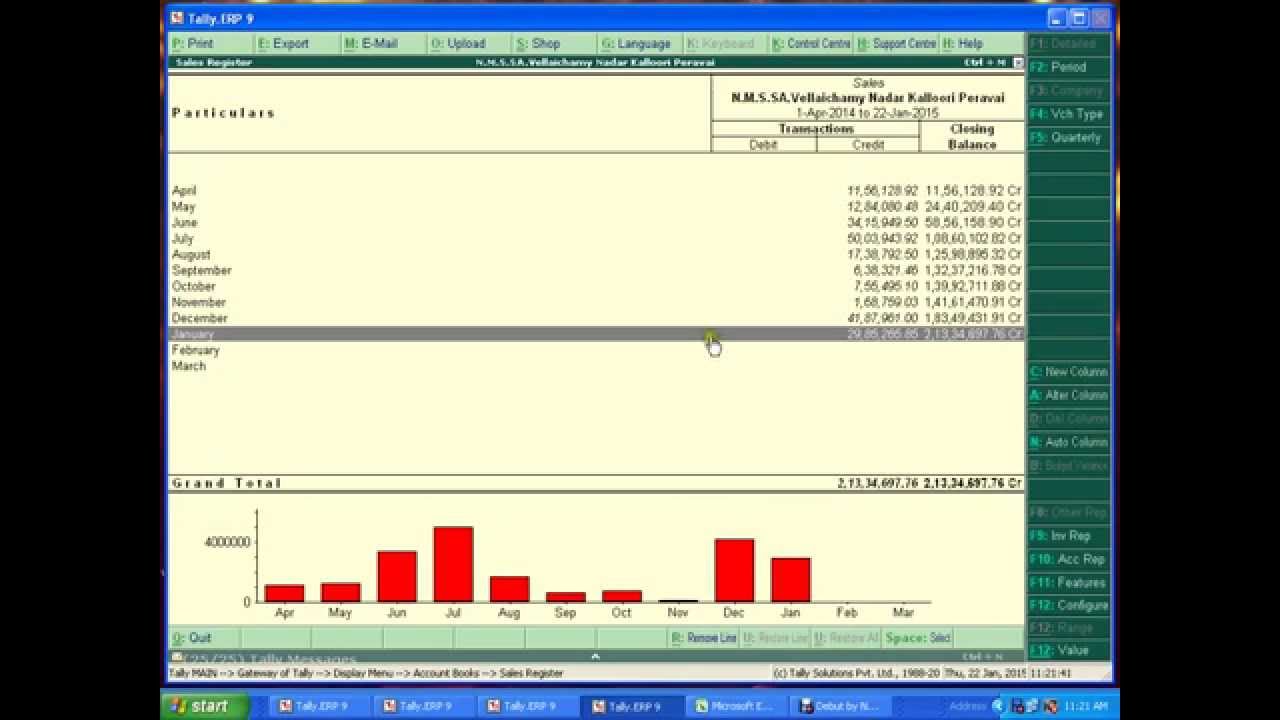This screenshot has height=720, width=1280.
Task: Select the August month row
Action: [596, 254]
